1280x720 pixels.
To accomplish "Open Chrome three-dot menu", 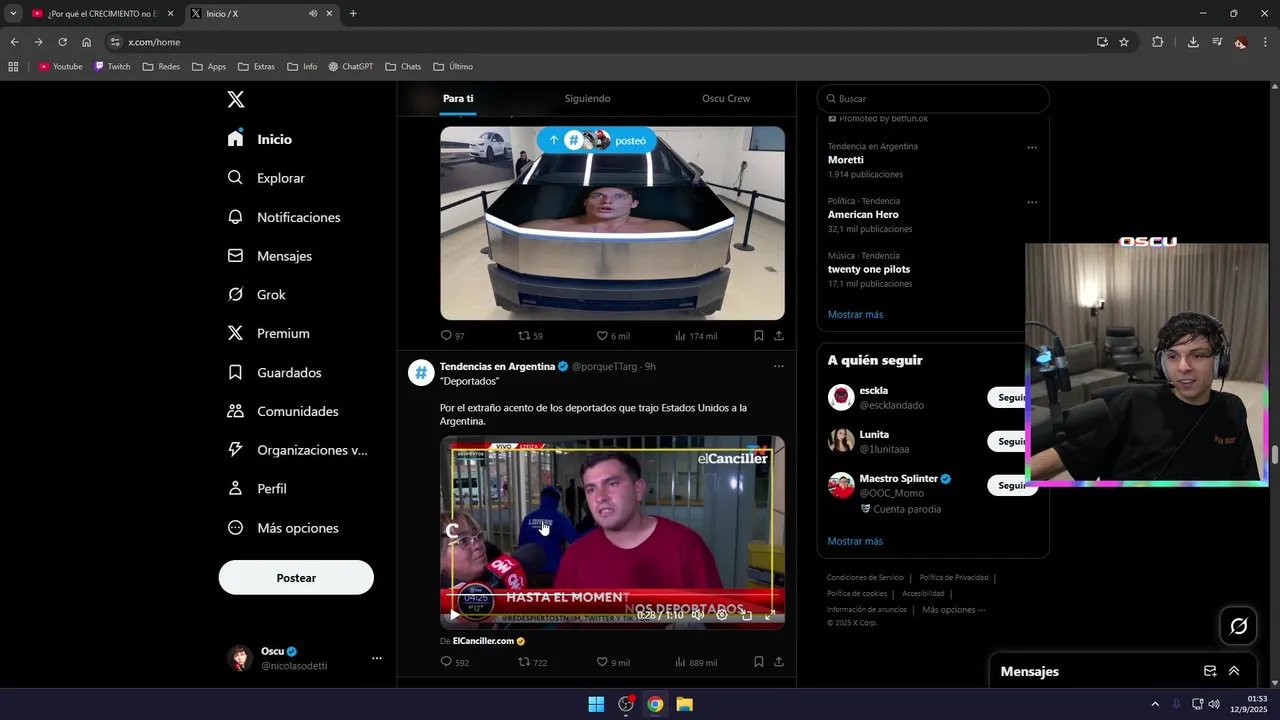I will point(1266,42).
